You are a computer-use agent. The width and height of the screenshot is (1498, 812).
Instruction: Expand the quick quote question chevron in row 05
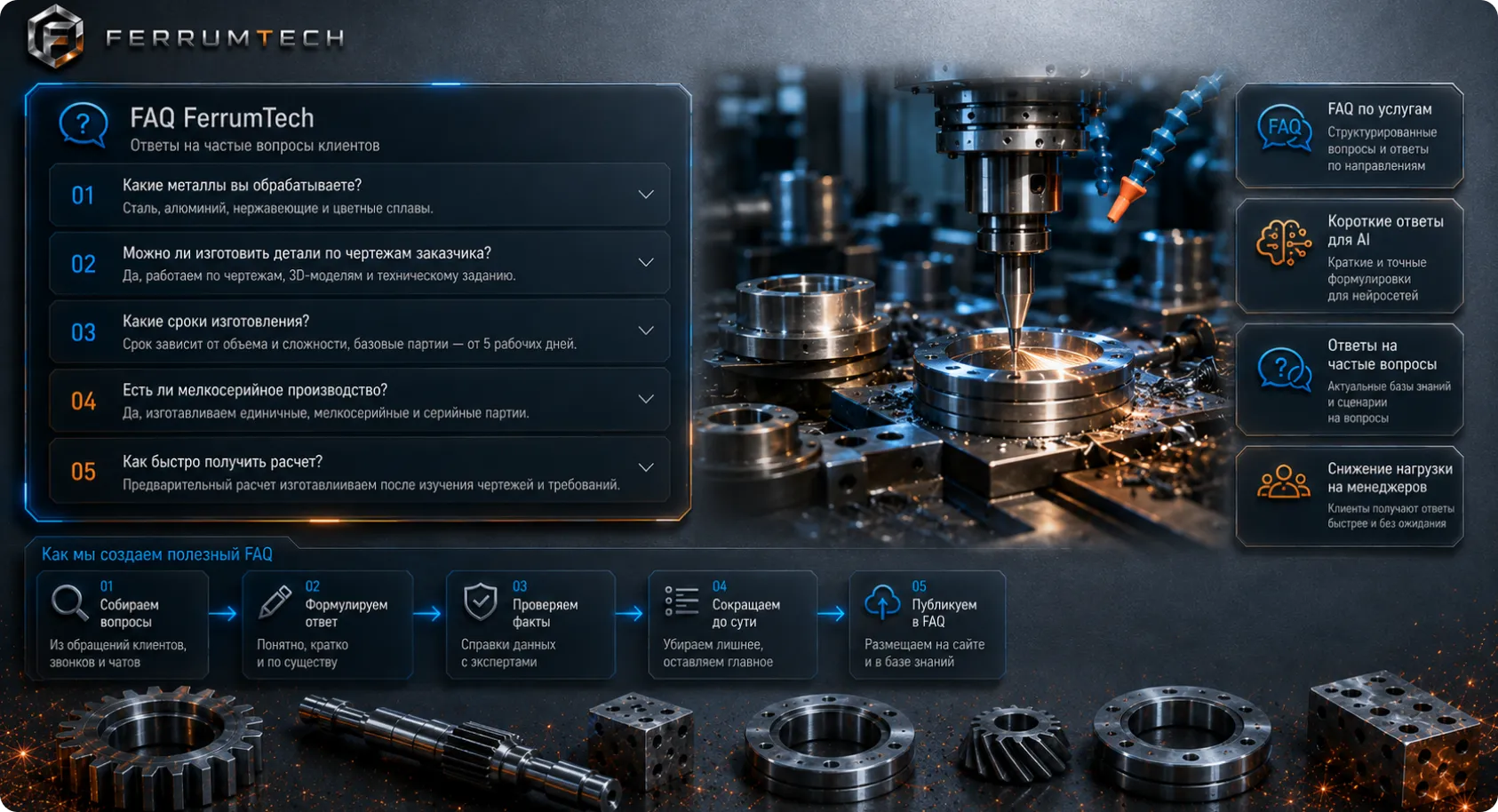[x=646, y=467]
